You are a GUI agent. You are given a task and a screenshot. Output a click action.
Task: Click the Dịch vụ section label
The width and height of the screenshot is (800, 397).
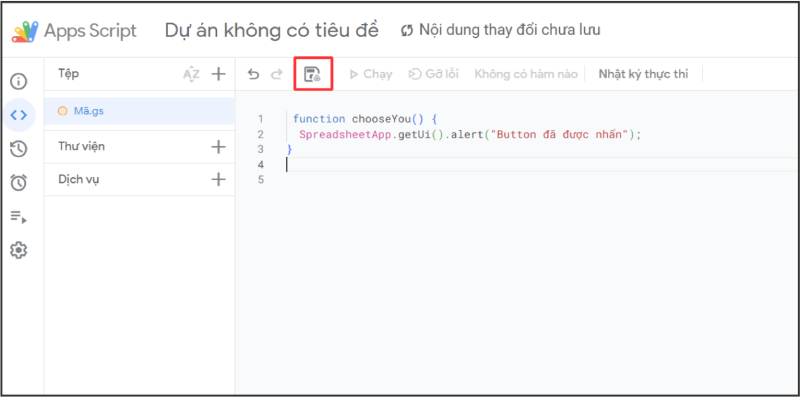coord(79,180)
